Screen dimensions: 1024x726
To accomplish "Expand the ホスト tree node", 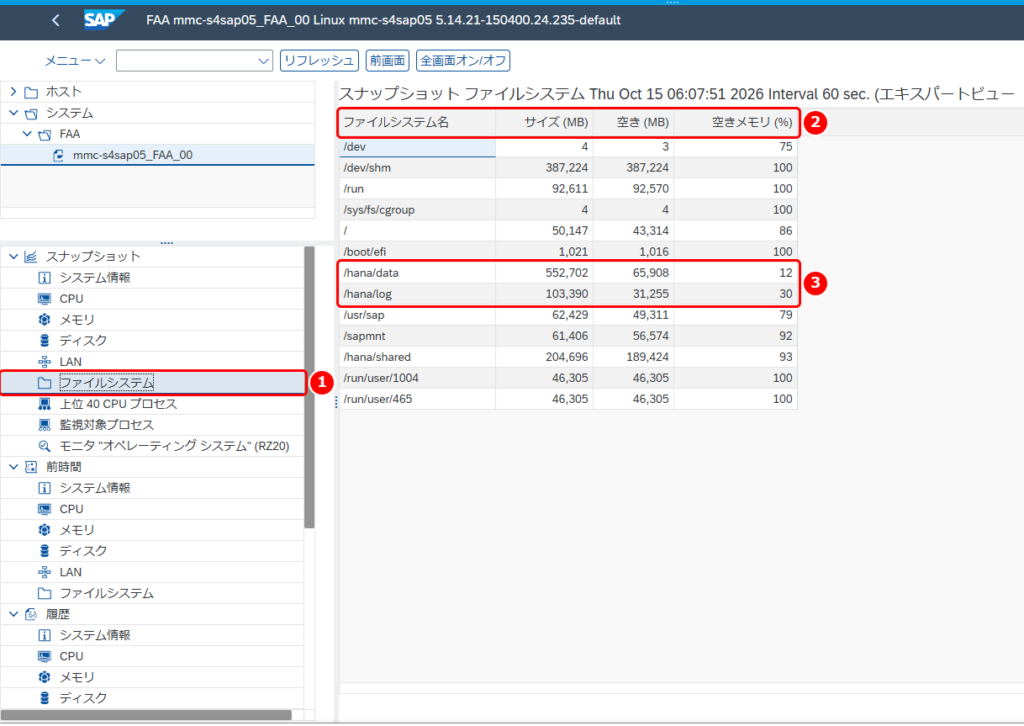I will 13,91.
